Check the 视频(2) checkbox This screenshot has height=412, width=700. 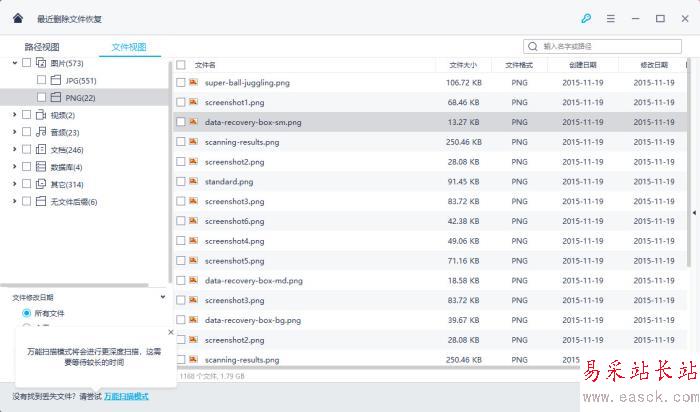click(26, 115)
